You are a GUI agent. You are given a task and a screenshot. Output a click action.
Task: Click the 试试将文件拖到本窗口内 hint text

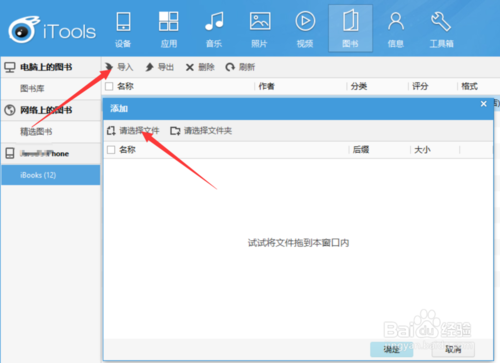point(298,243)
